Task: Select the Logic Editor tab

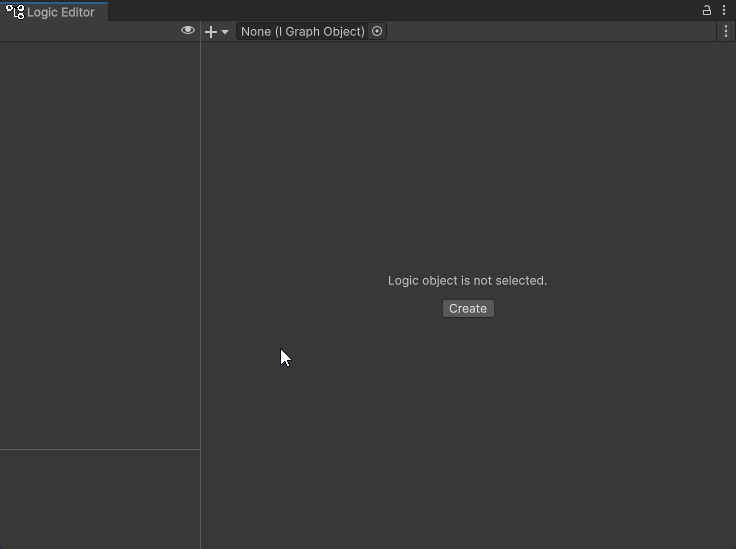Action: click(54, 12)
